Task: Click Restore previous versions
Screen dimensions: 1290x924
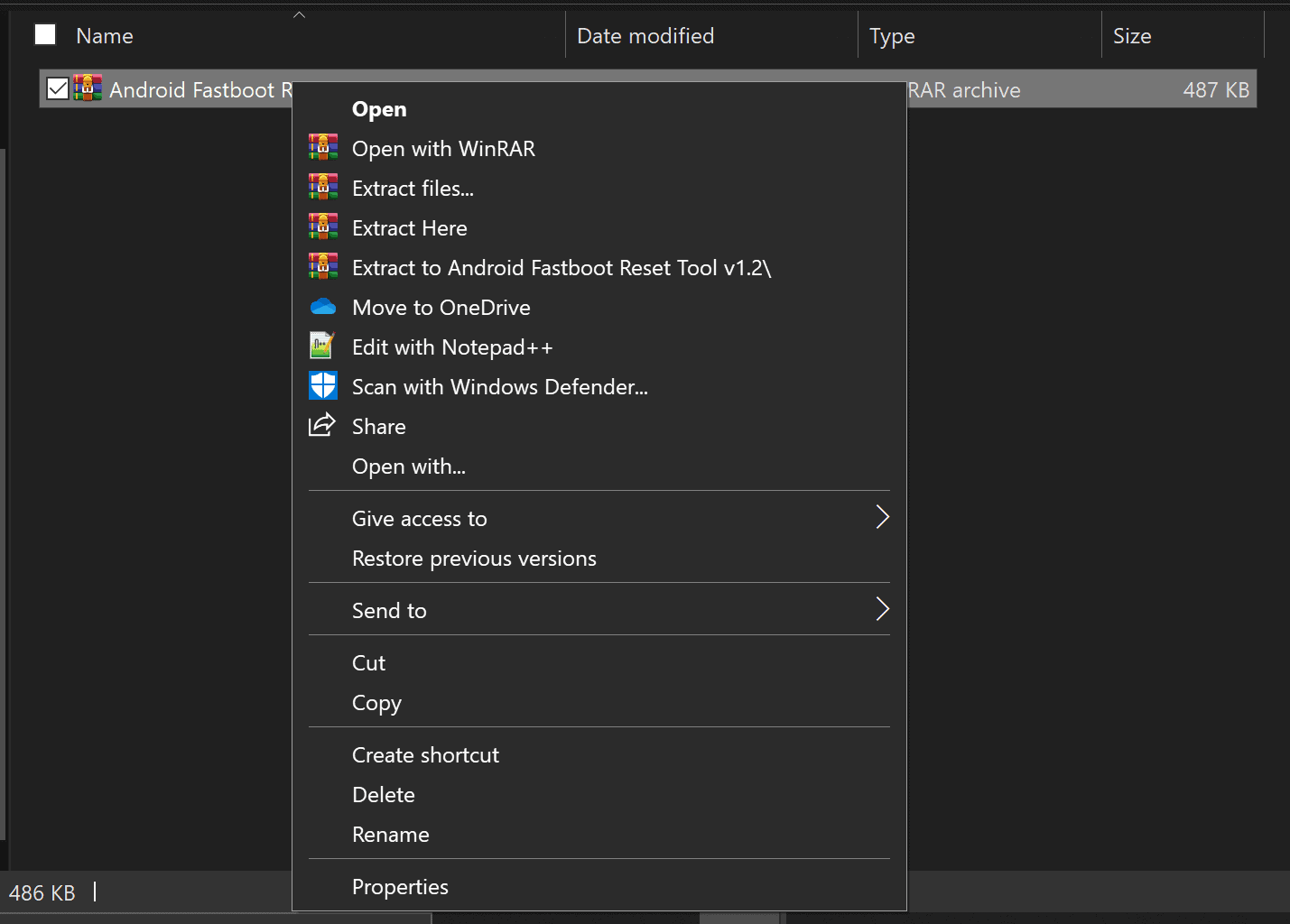Action: (x=474, y=558)
